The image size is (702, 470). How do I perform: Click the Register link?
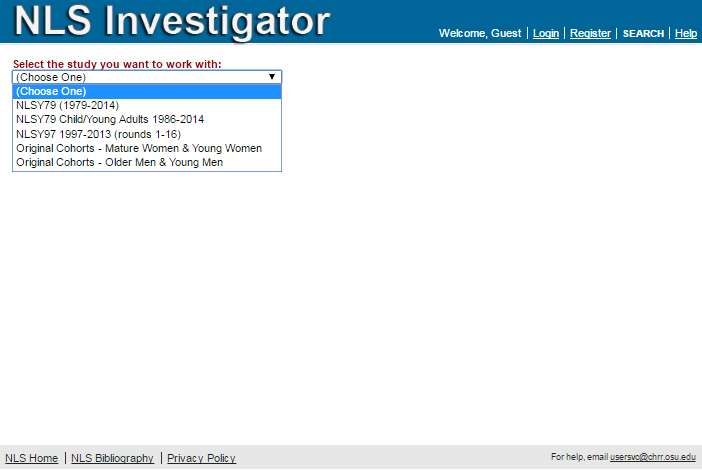pyautogui.click(x=590, y=33)
